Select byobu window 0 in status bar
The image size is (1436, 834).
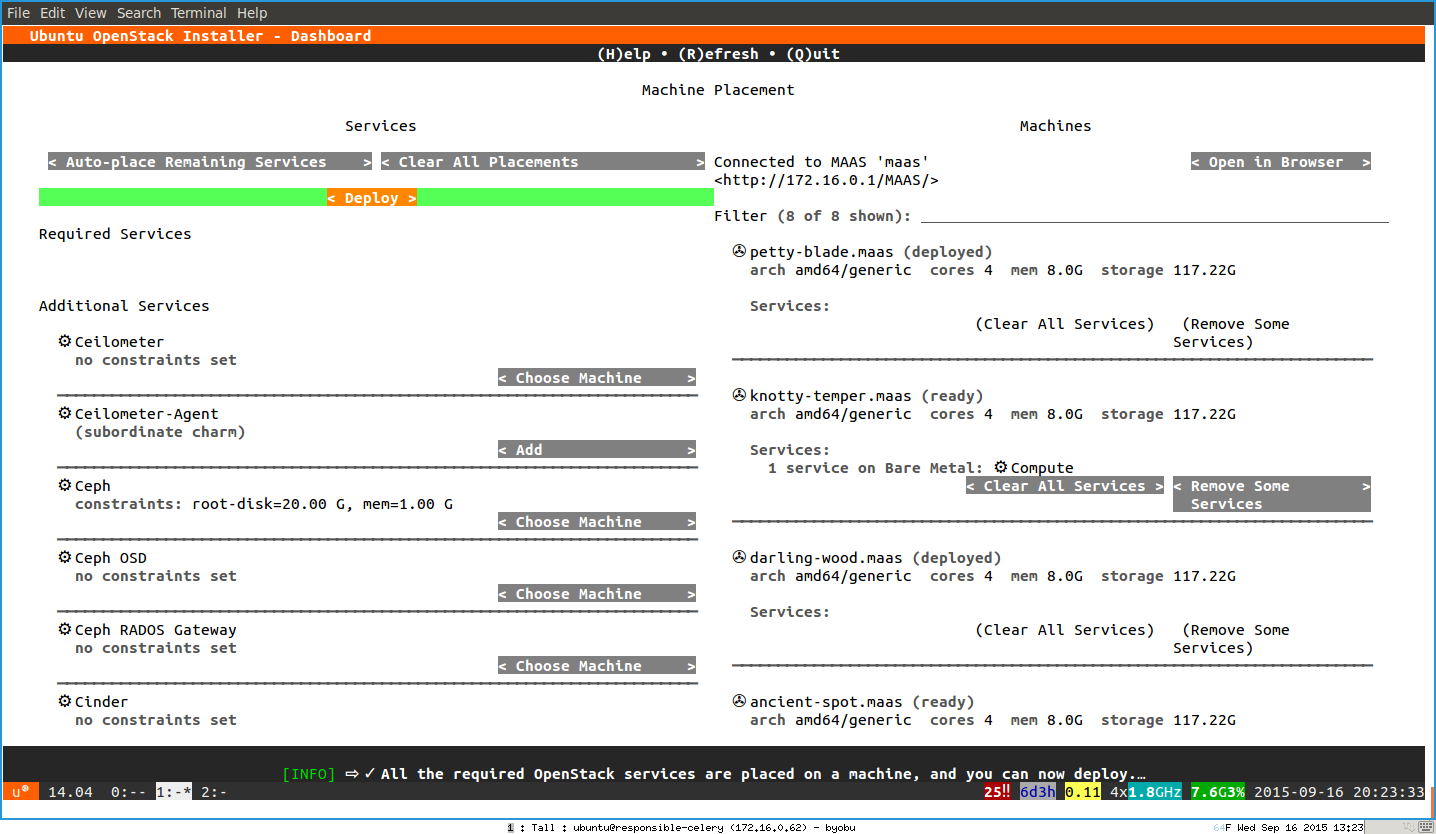coord(128,792)
